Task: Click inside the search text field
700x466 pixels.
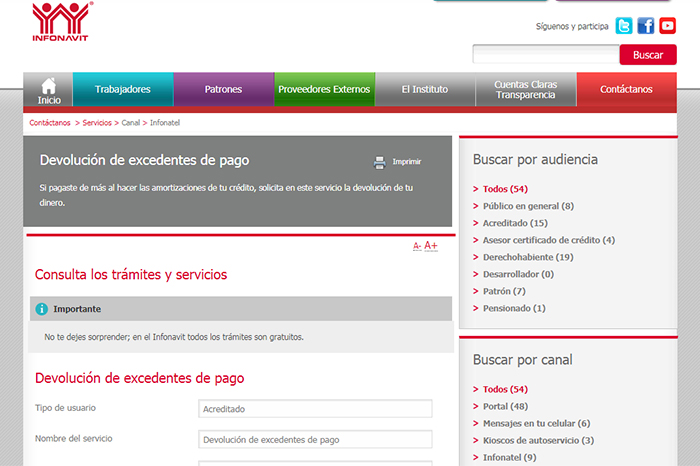Action: [545, 55]
